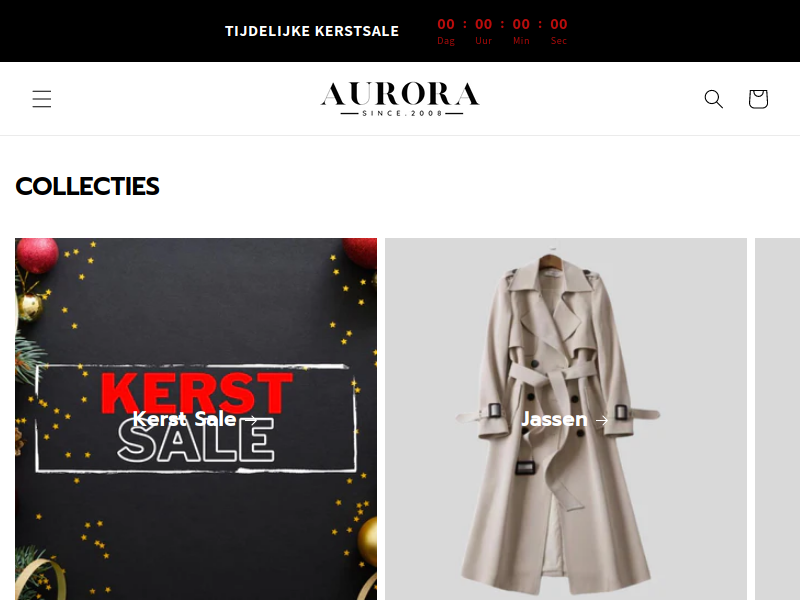Click the Uur countdown value

pos(484,24)
